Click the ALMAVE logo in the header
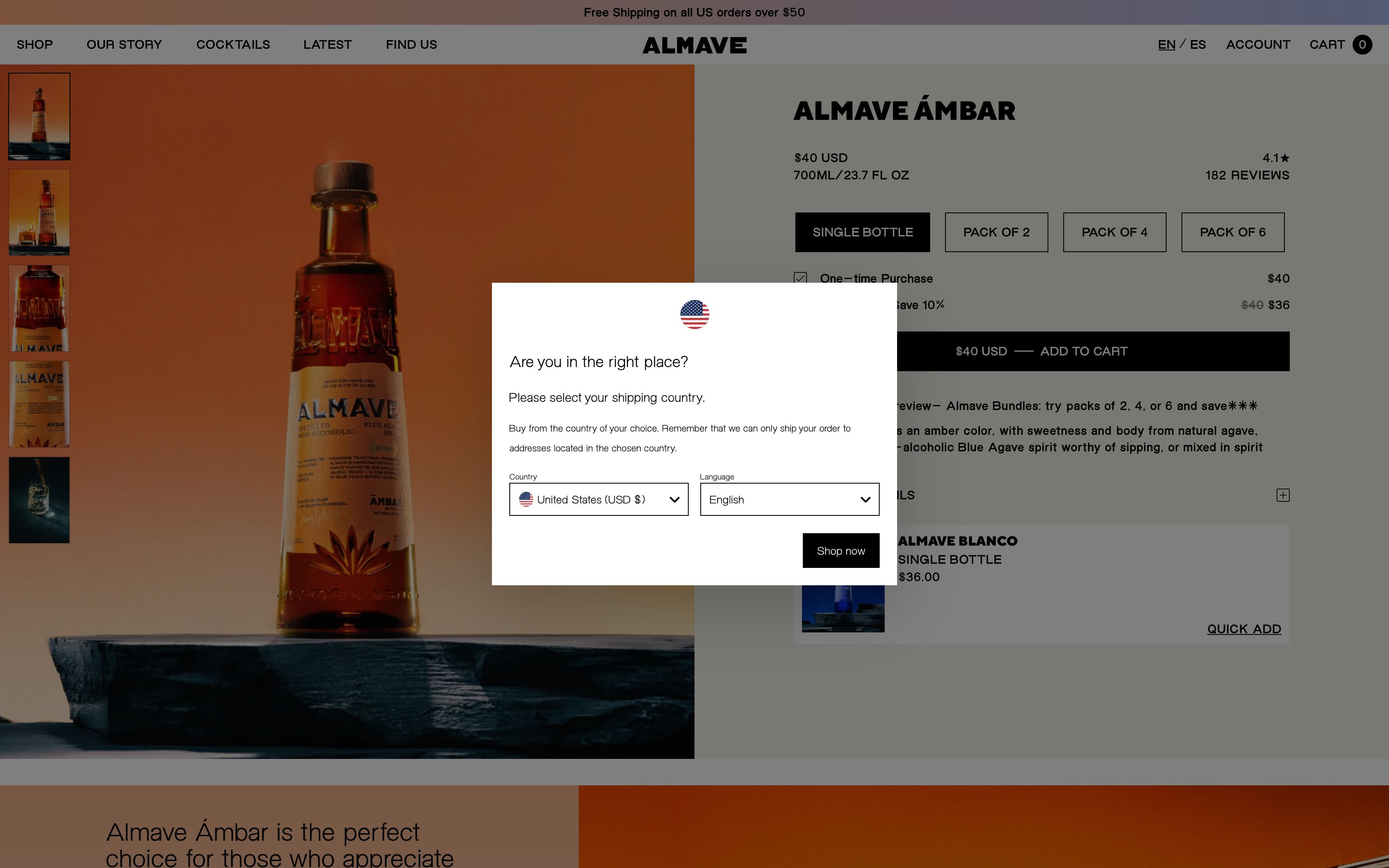1389x868 pixels. 694,44
